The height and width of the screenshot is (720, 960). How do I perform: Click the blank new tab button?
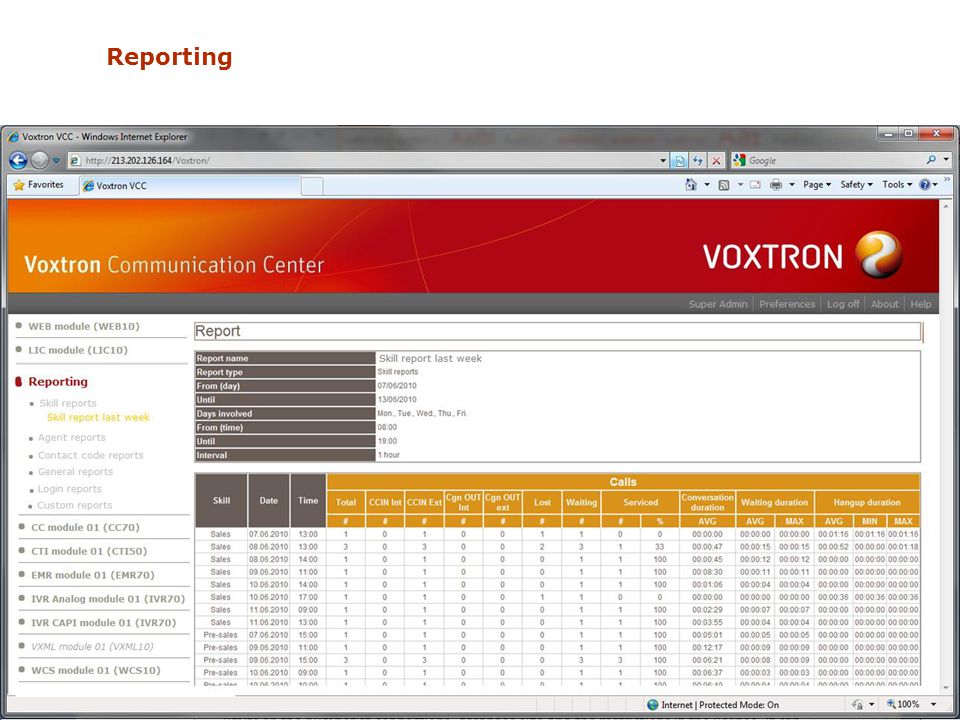tap(312, 186)
